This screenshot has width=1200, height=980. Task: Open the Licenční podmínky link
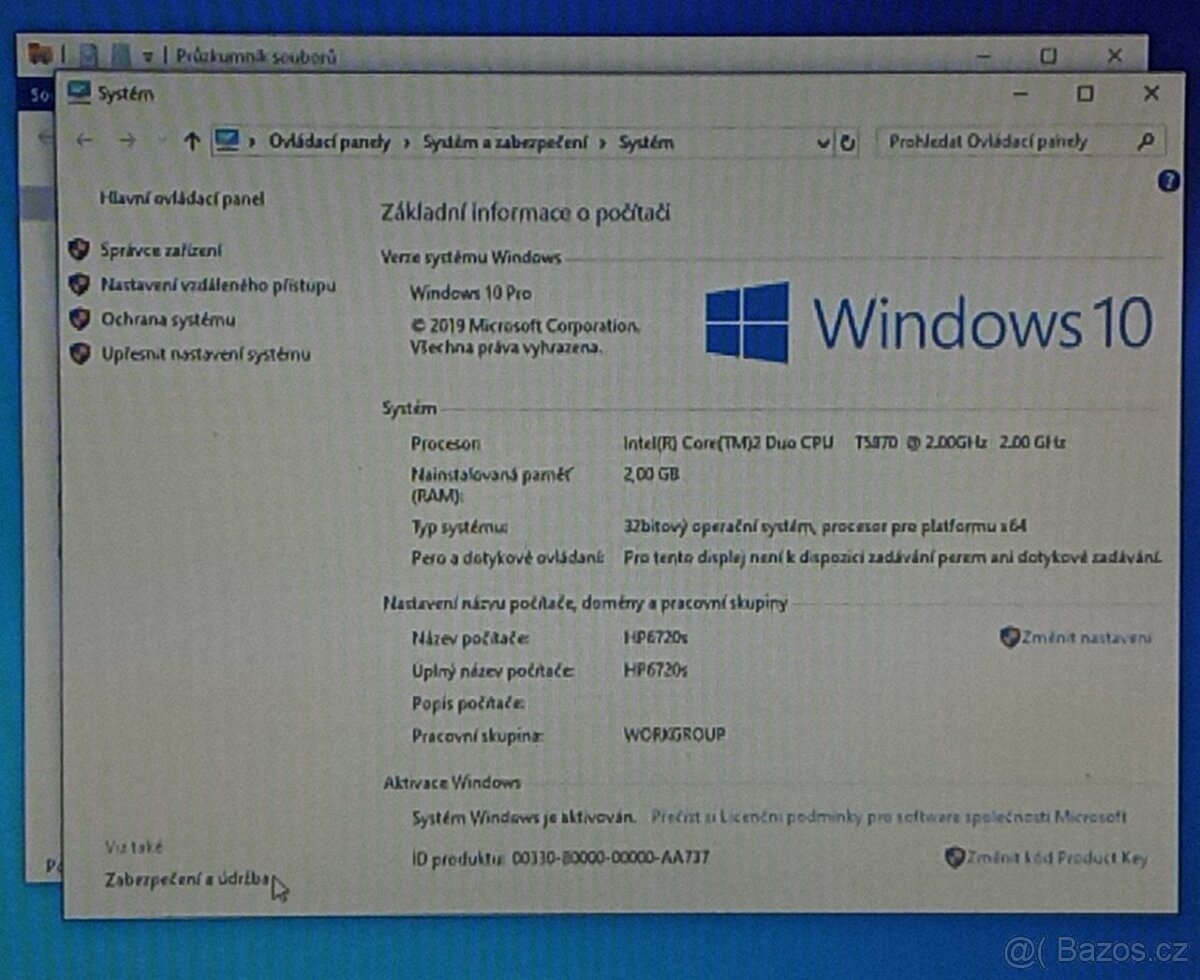[890, 816]
